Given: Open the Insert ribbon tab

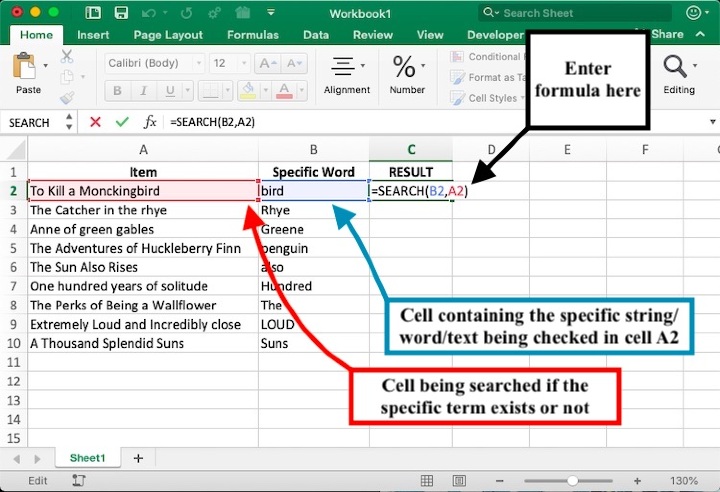Looking at the screenshot, I should [x=93, y=35].
